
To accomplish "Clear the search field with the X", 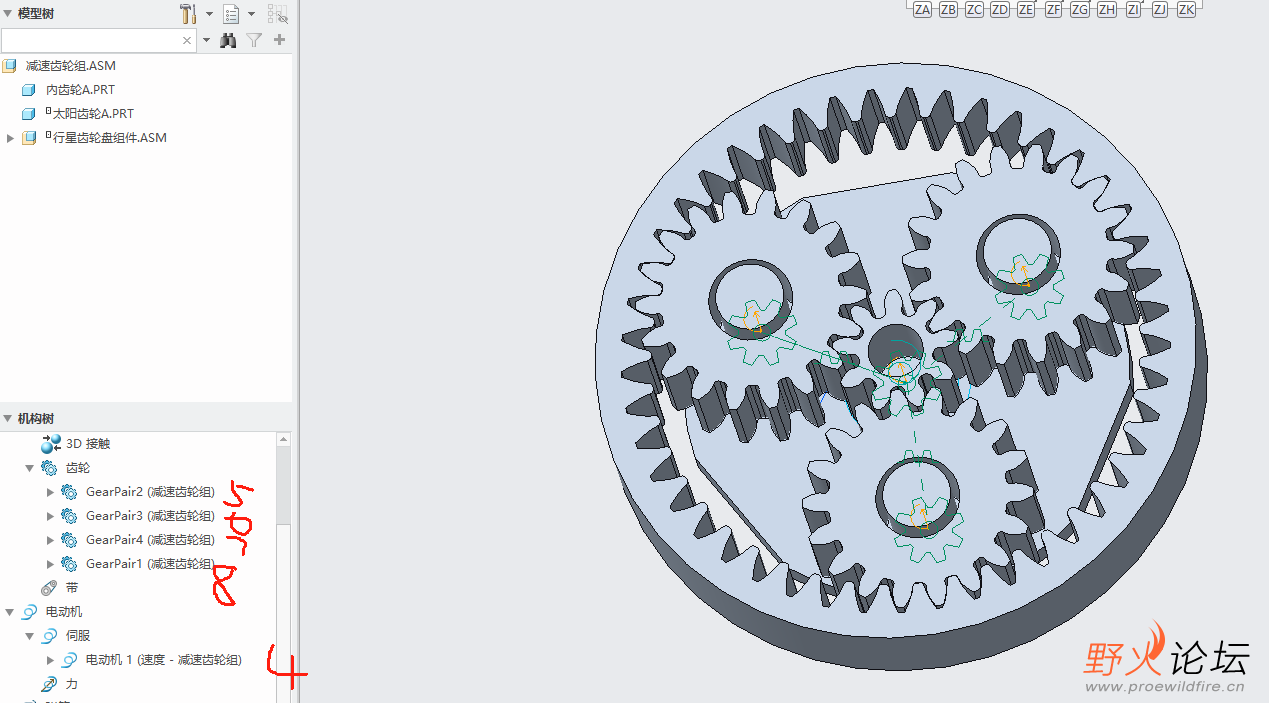I will (x=187, y=41).
